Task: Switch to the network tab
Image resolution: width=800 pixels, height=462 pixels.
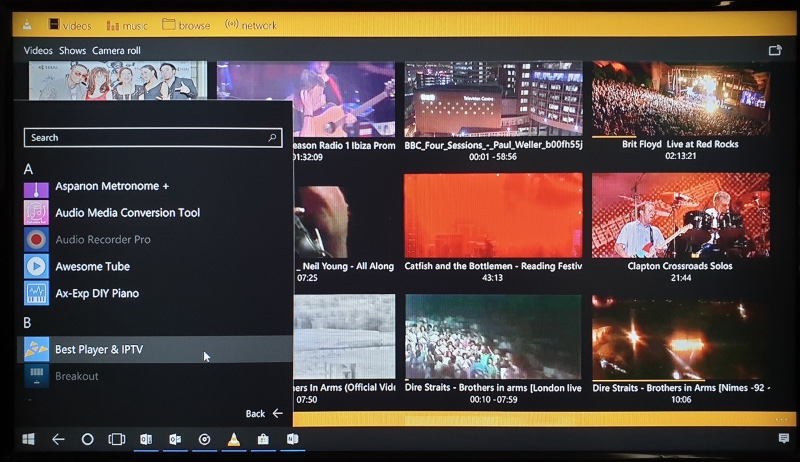Action: coord(251,24)
